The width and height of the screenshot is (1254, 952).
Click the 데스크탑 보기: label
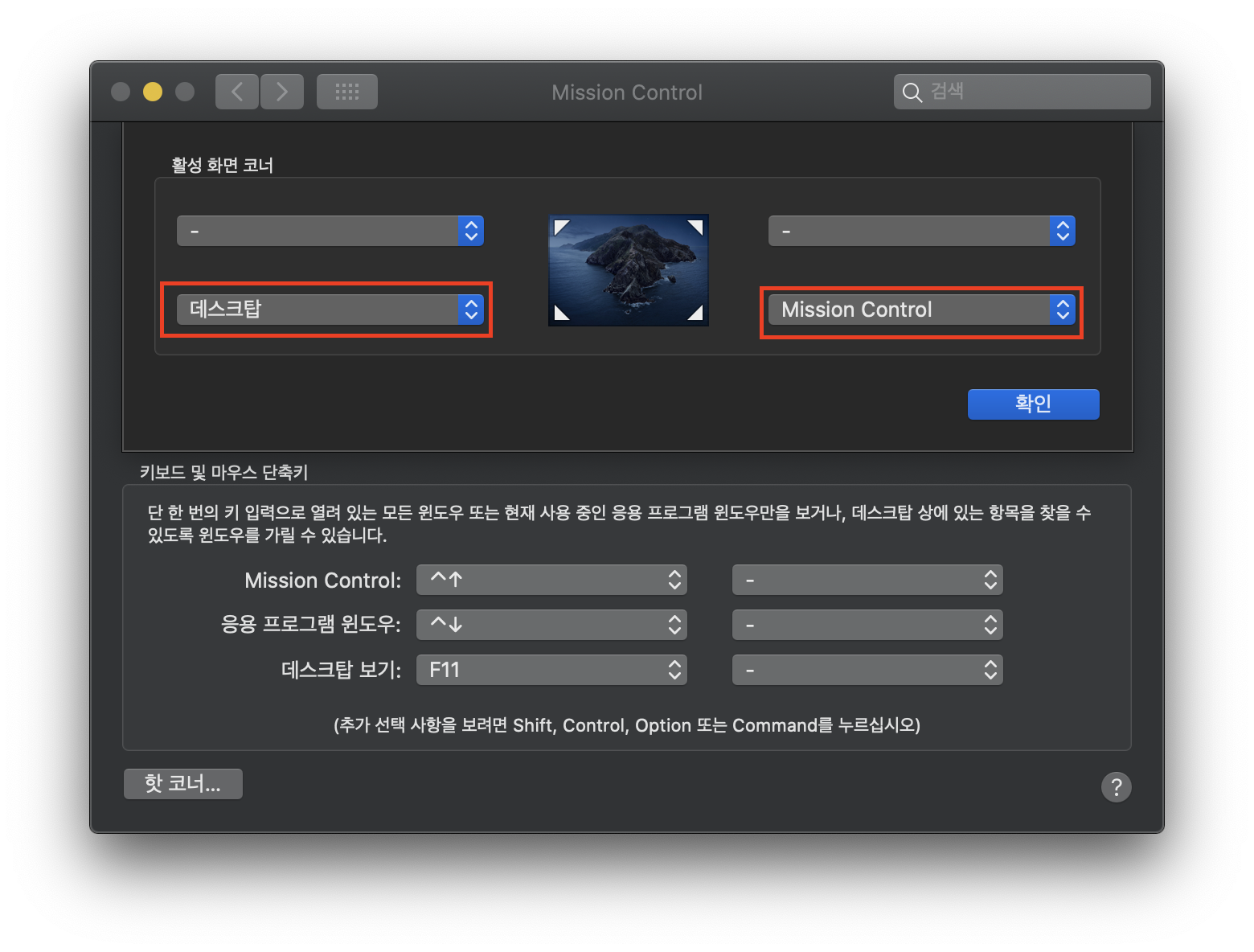click(342, 670)
